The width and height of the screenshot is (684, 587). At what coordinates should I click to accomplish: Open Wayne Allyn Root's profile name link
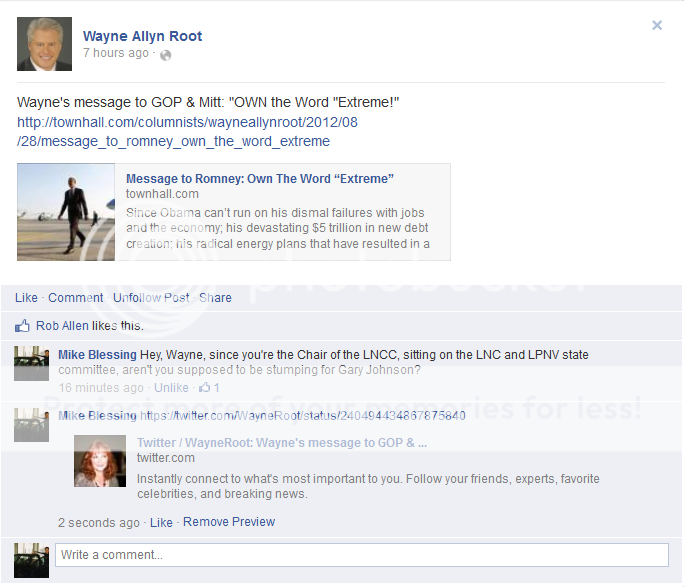coord(142,36)
